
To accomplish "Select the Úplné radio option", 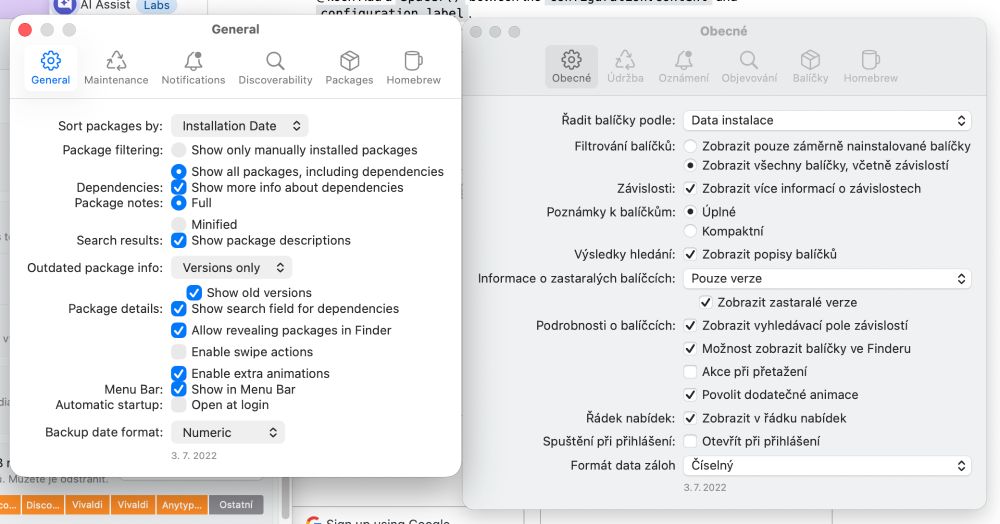I will pyautogui.click(x=690, y=212).
